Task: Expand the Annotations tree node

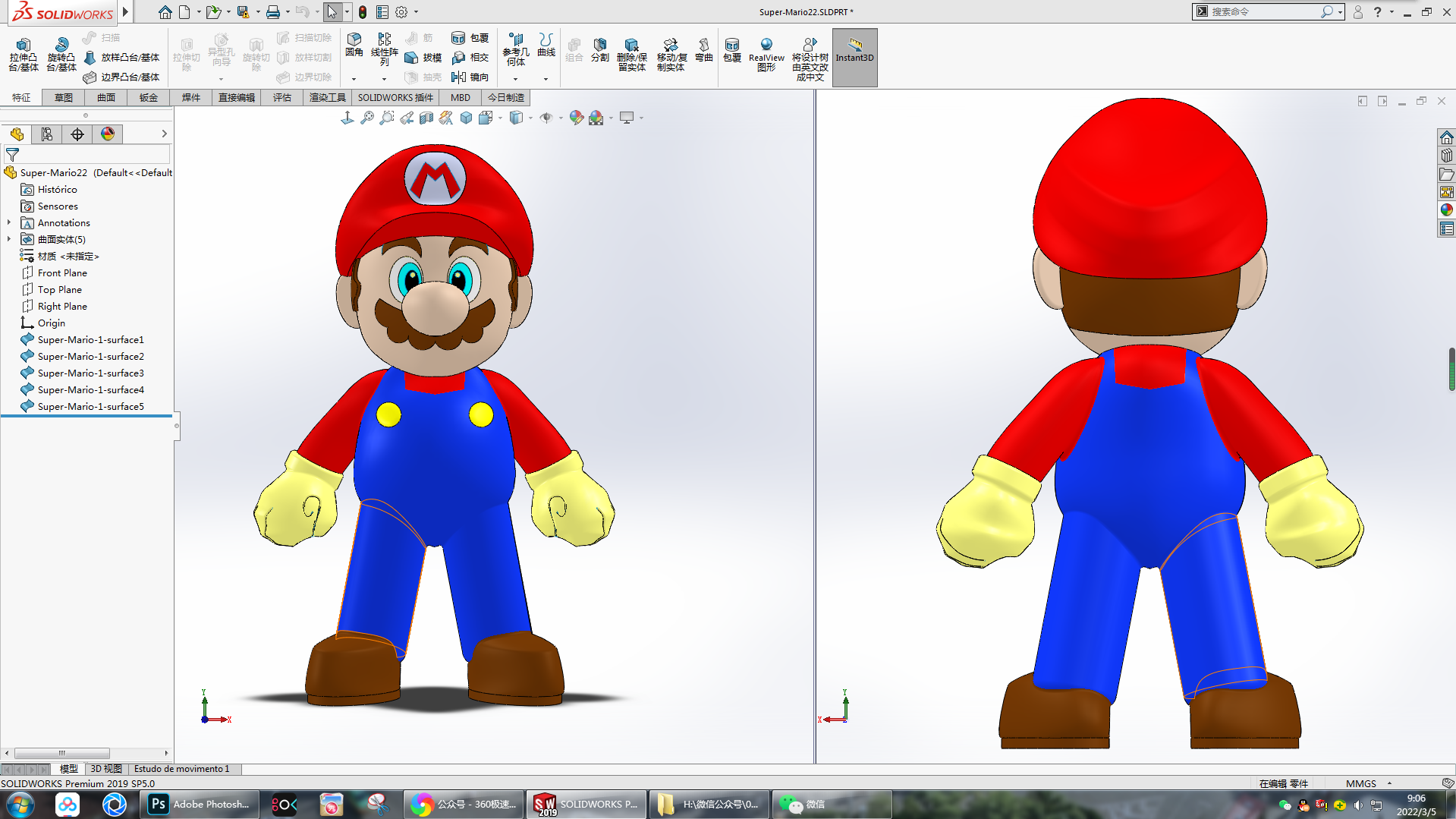Action: point(9,223)
